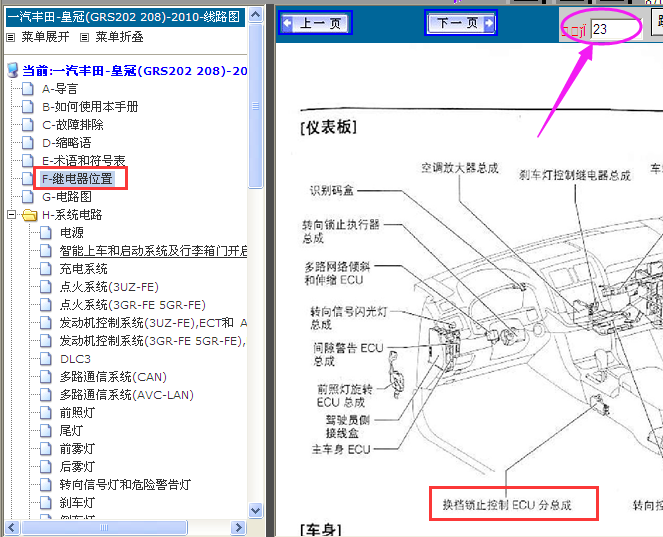Click page icon beside C-故障排除
The height and width of the screenshot is (537, 663).
tap(27, 125)
